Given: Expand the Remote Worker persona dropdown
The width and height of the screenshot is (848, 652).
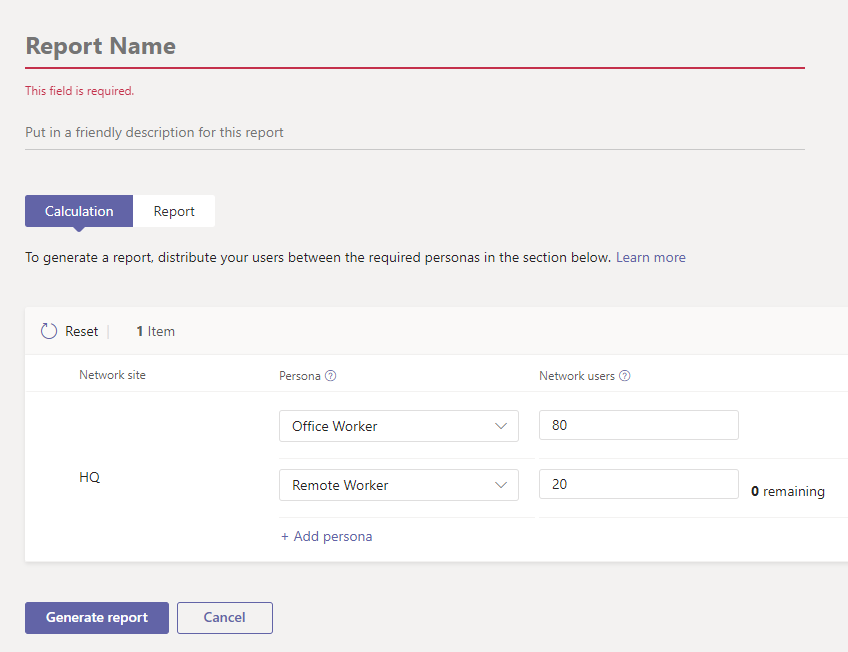Looking at the screenshot, I should coord(398,485).
